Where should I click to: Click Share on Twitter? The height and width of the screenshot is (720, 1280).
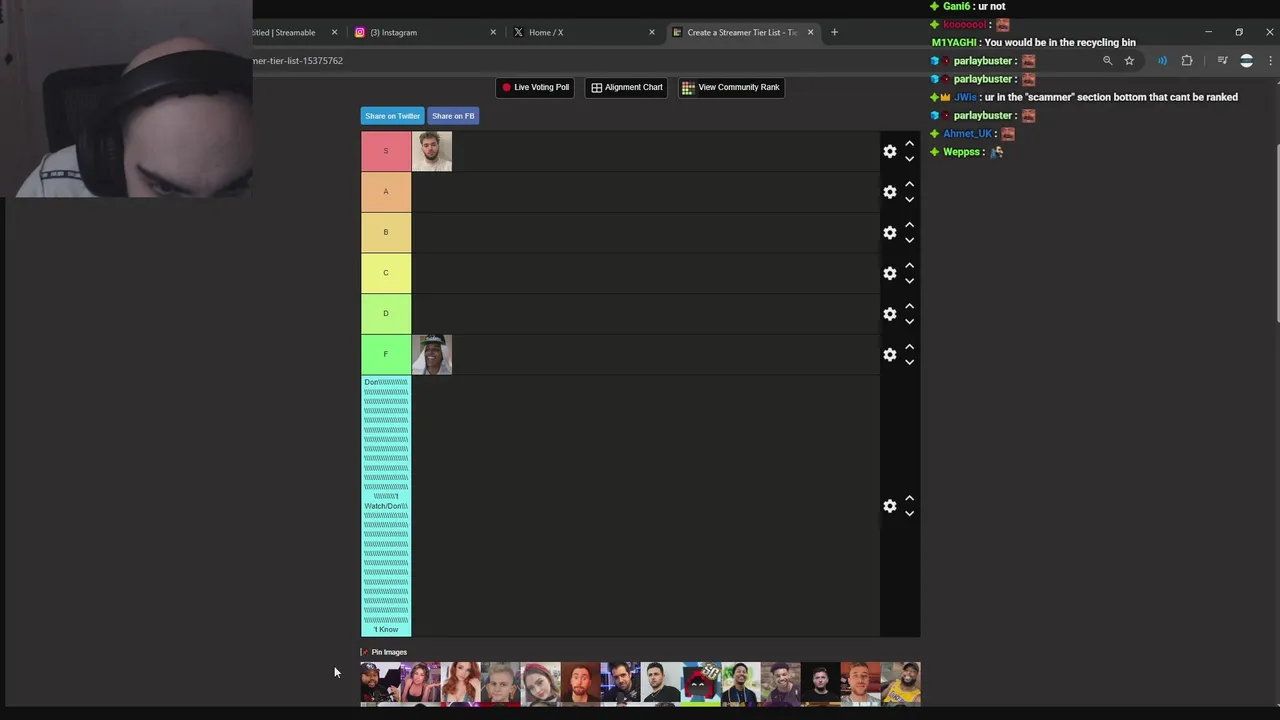(392, 116)
